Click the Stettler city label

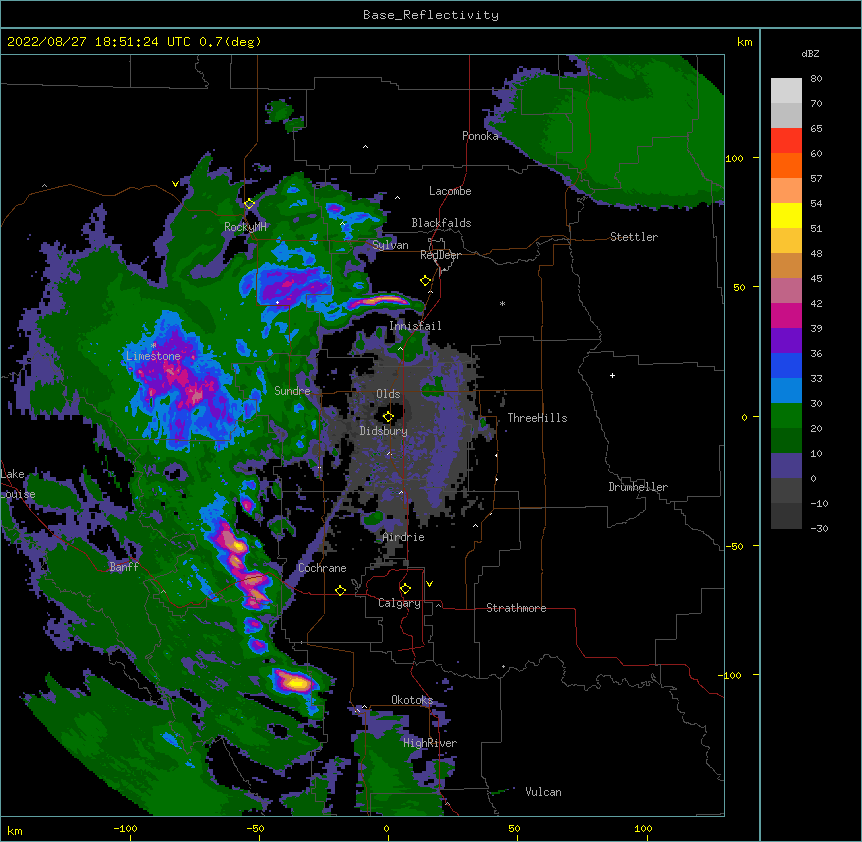634,237
